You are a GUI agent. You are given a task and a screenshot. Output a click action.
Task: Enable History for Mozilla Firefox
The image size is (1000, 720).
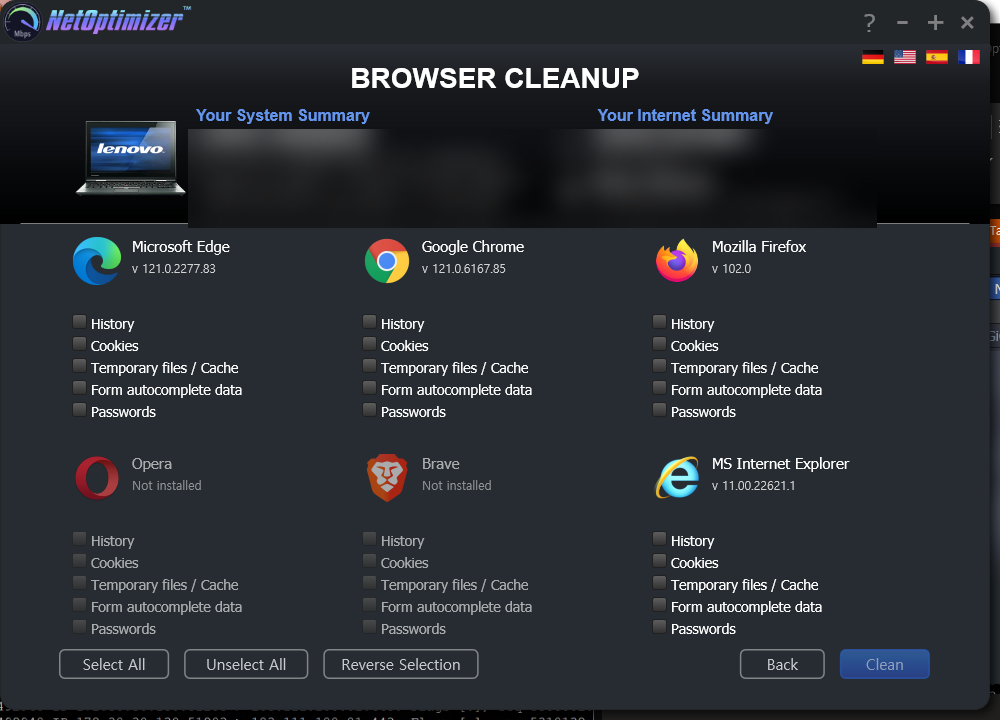pos(659,321)
